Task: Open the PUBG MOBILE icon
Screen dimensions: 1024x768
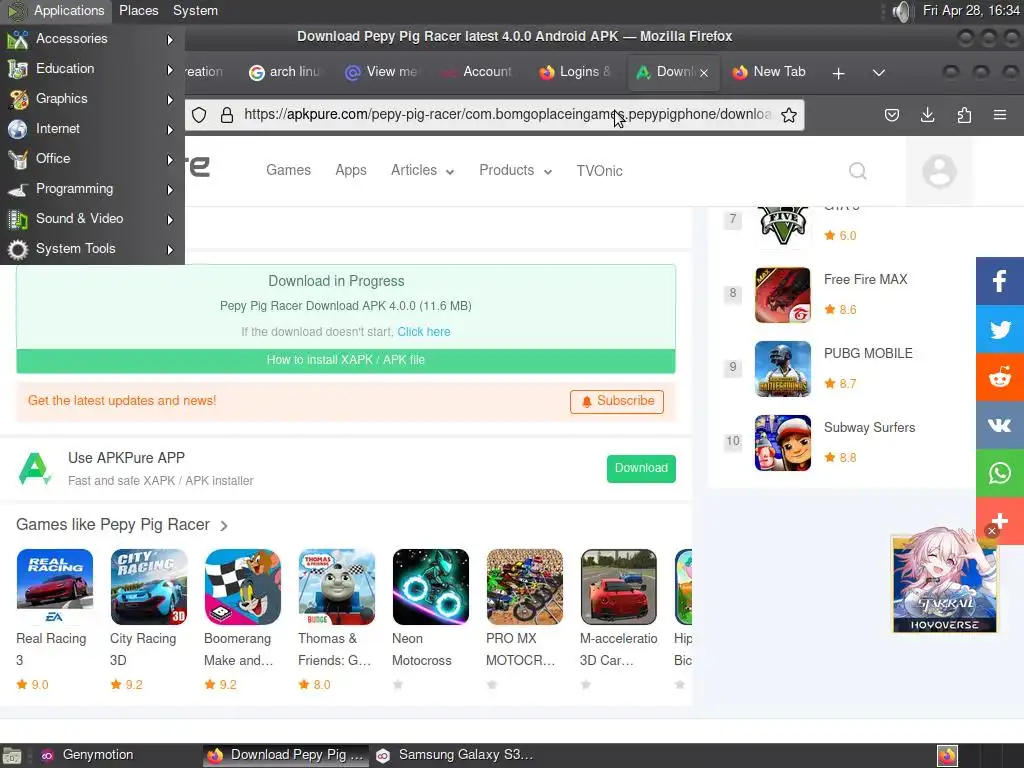Action: pyautogui.click(x=782, y=369)
